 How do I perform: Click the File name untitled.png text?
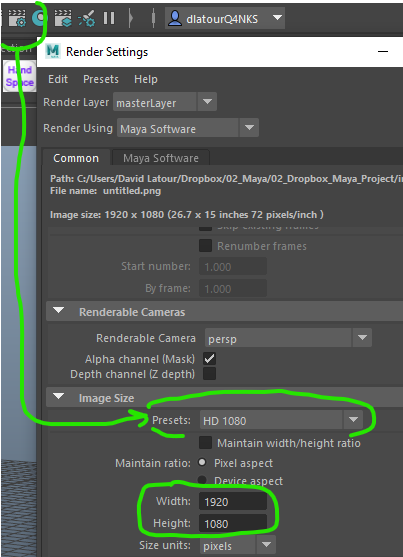point(106,191)
